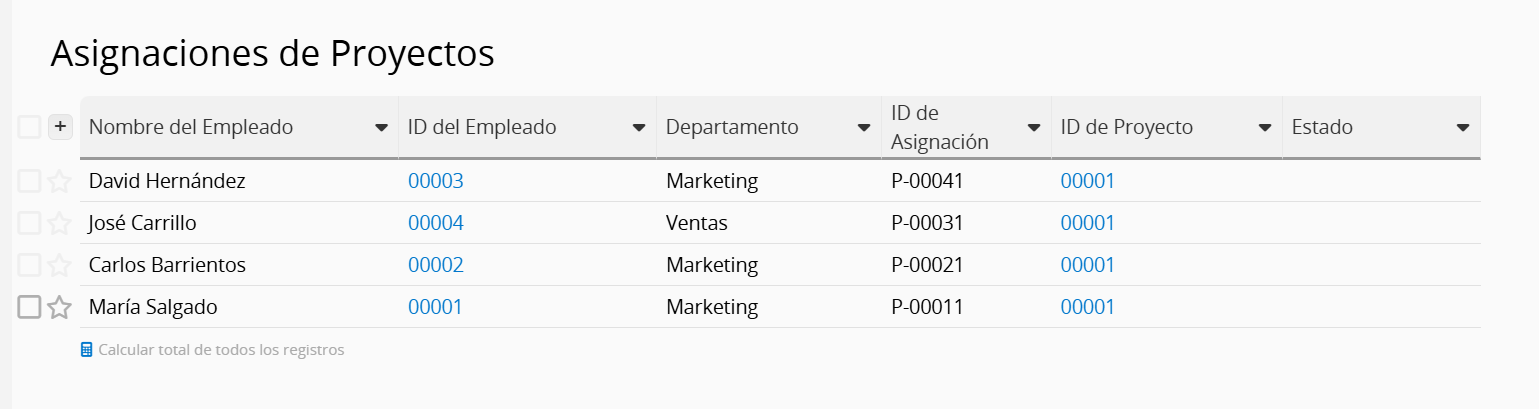The image size is (1539, 409).
Task: Star the María Salgado row
Action: coord(60,307)
